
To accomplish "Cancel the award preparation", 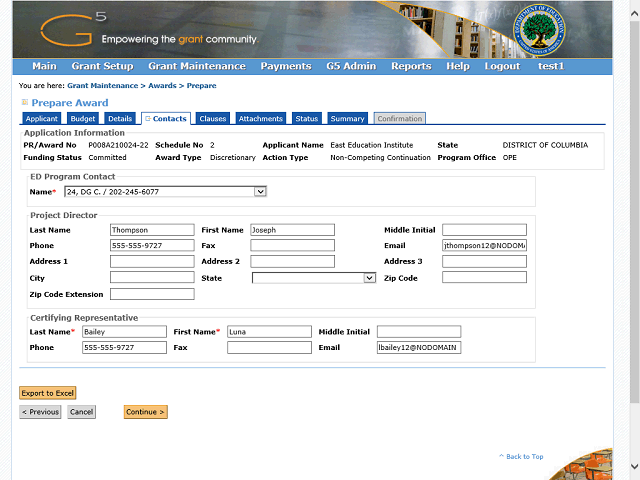I will (81, 412).
